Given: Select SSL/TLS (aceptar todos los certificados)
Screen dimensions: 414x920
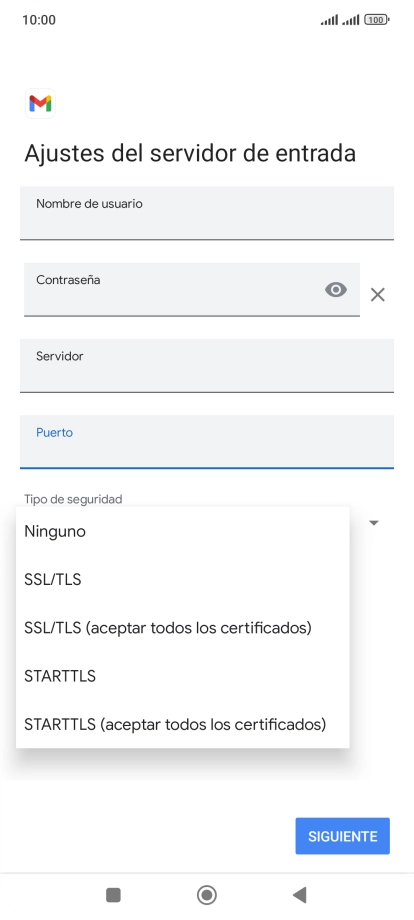Looking at the screenshot, I should coord(182,628).
